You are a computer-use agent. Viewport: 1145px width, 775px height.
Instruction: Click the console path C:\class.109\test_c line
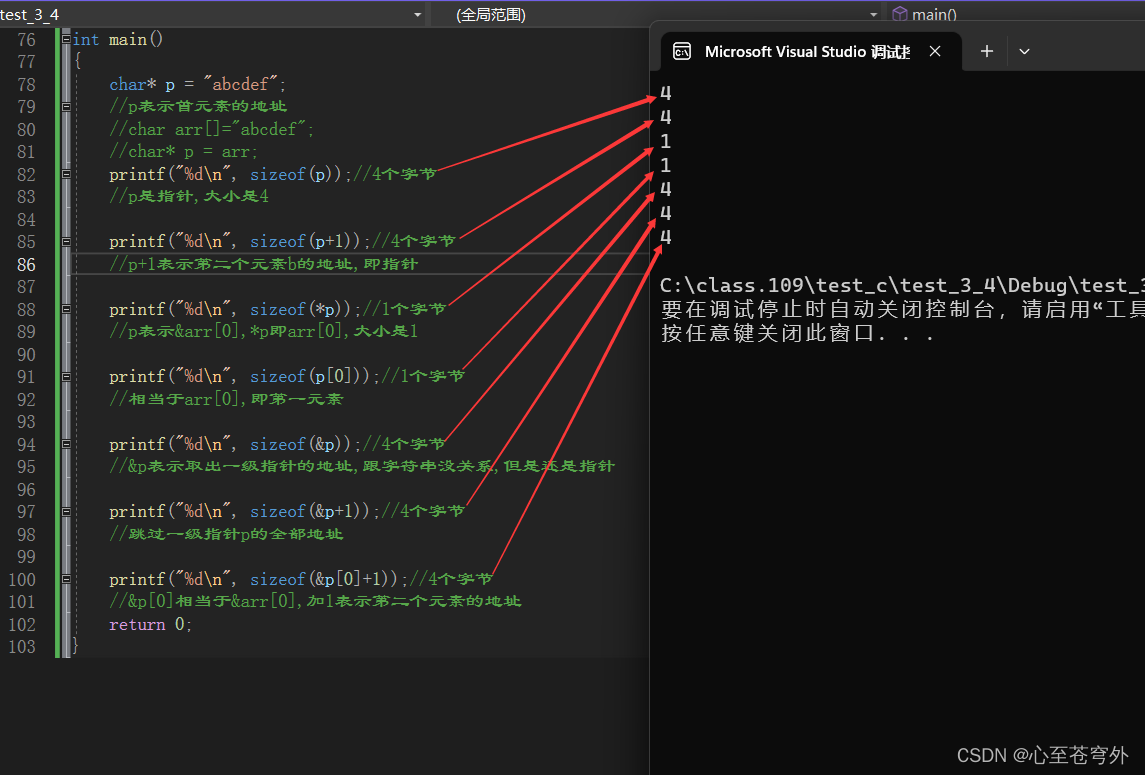(x=902, y=286)
